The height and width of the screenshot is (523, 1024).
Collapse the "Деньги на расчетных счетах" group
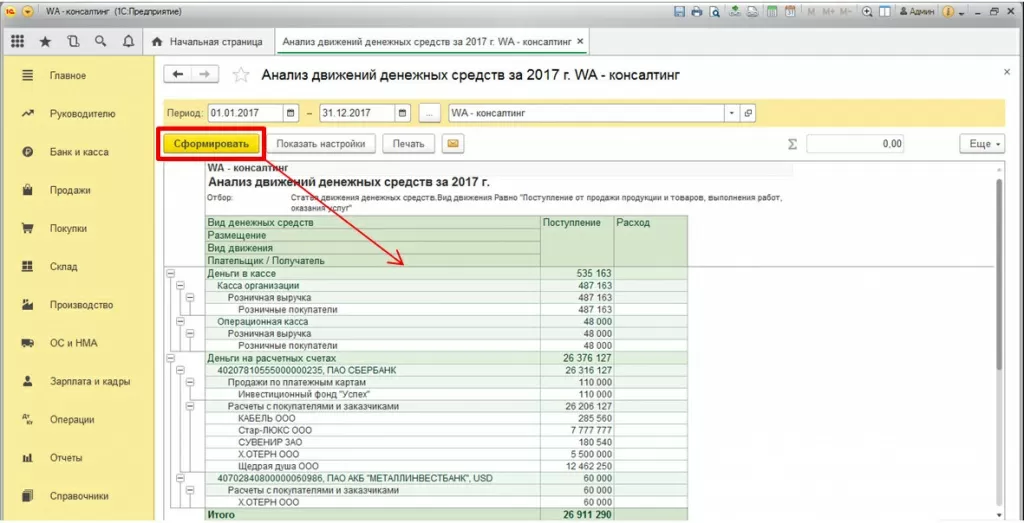tap(170, 357)
